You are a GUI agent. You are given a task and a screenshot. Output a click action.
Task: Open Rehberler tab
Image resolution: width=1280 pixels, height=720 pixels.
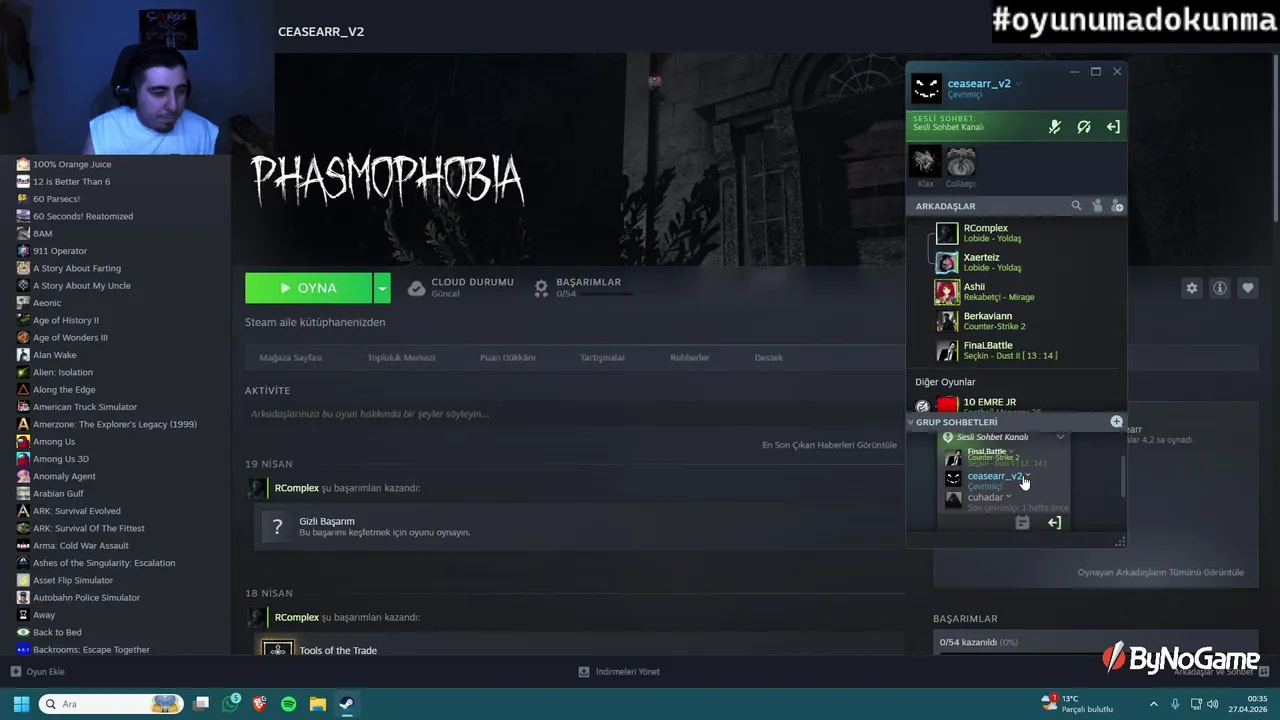click(x=690, y=358)
